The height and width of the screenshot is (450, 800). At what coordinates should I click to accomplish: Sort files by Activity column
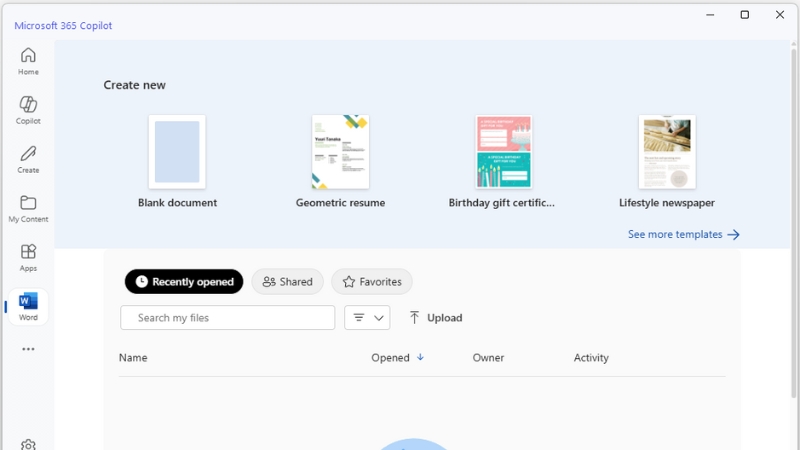pos(591,358)
